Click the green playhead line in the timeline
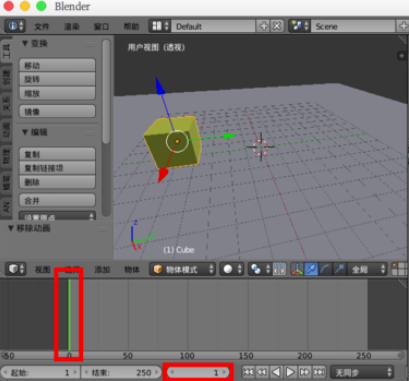The image size is (409, 381). (x=69, y=315)
